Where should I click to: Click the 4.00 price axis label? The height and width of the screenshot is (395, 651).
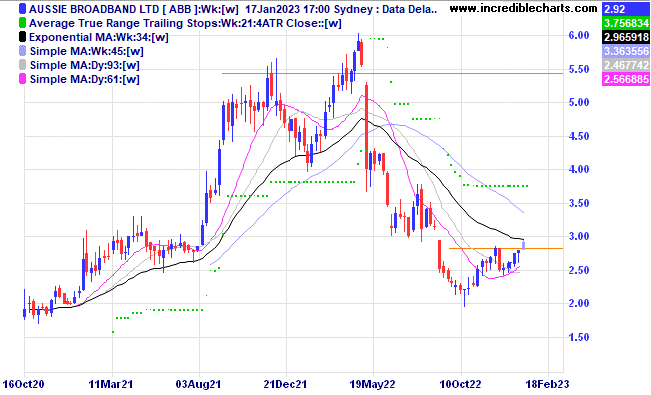tap(579, 169)
